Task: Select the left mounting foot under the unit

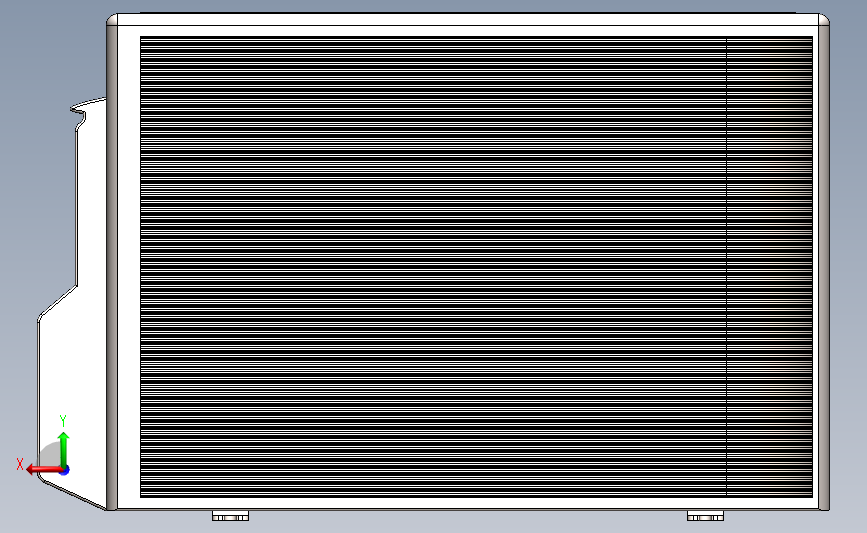Action: pos(231,516)
